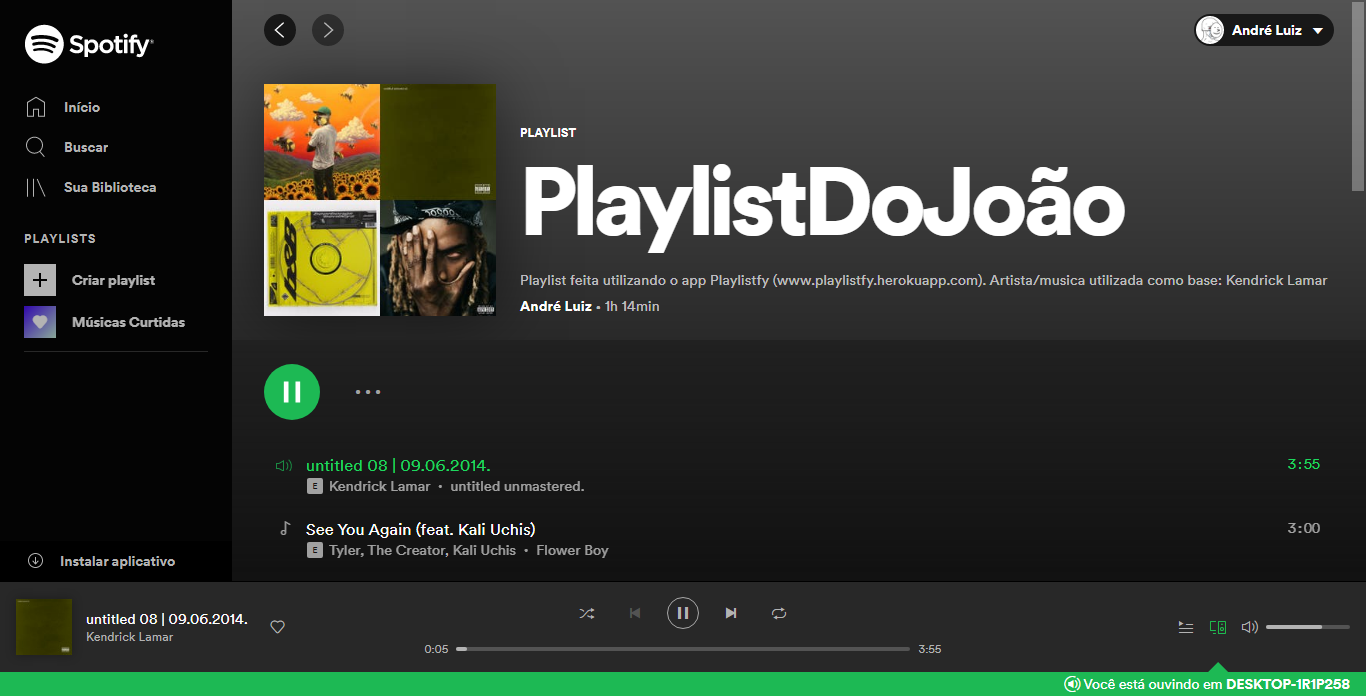The height and width of the screenshot is (696, 1366).
Task: Click the song progress bar
Action: [683, 649]
